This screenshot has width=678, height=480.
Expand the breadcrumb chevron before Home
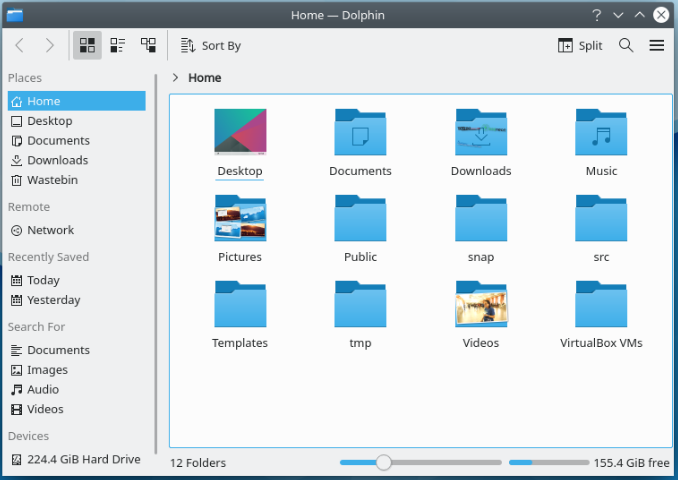pos(176,77)
